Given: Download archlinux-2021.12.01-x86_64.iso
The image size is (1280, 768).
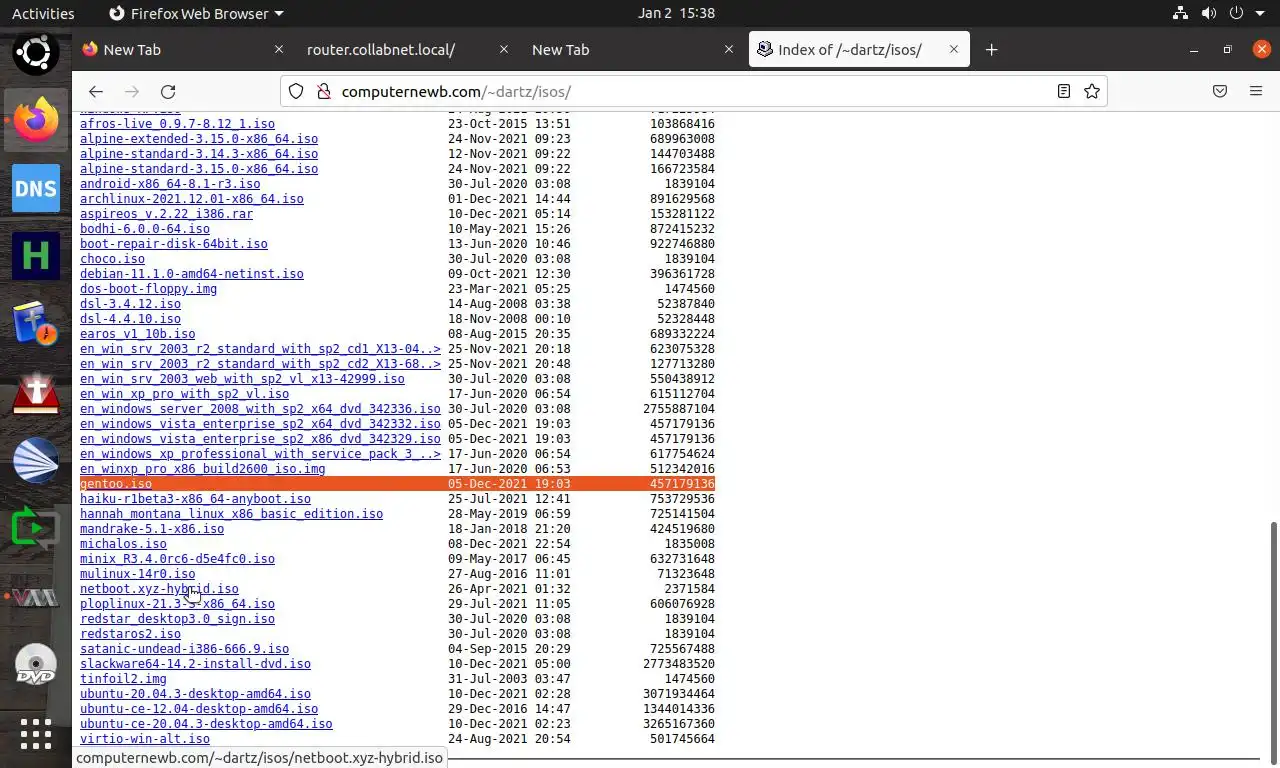Looking at the screenshot, I should click(192, 199).
